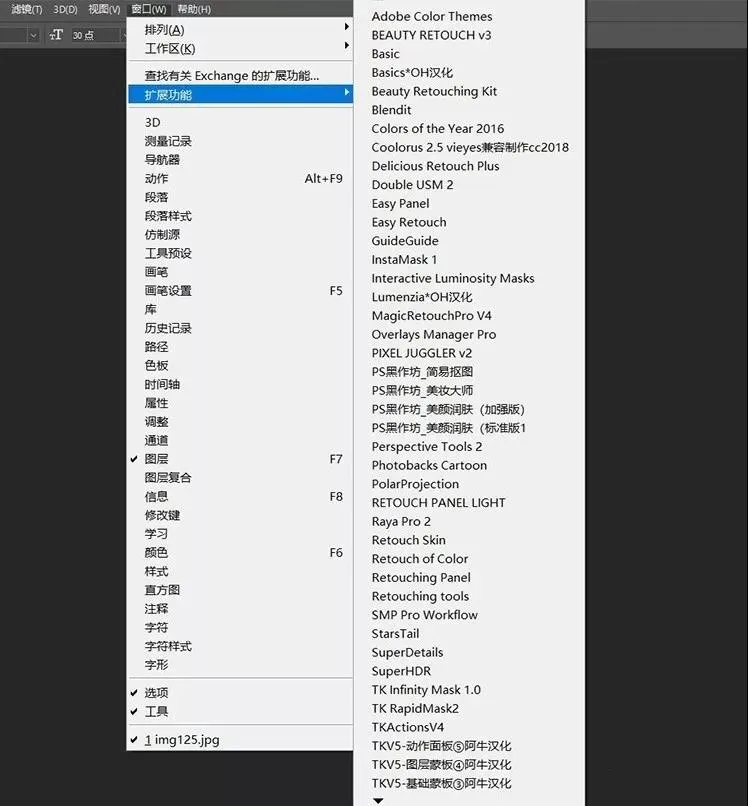Click the 30 点 font size field
The width and height of the screenshot is (748, 806).
96,35
